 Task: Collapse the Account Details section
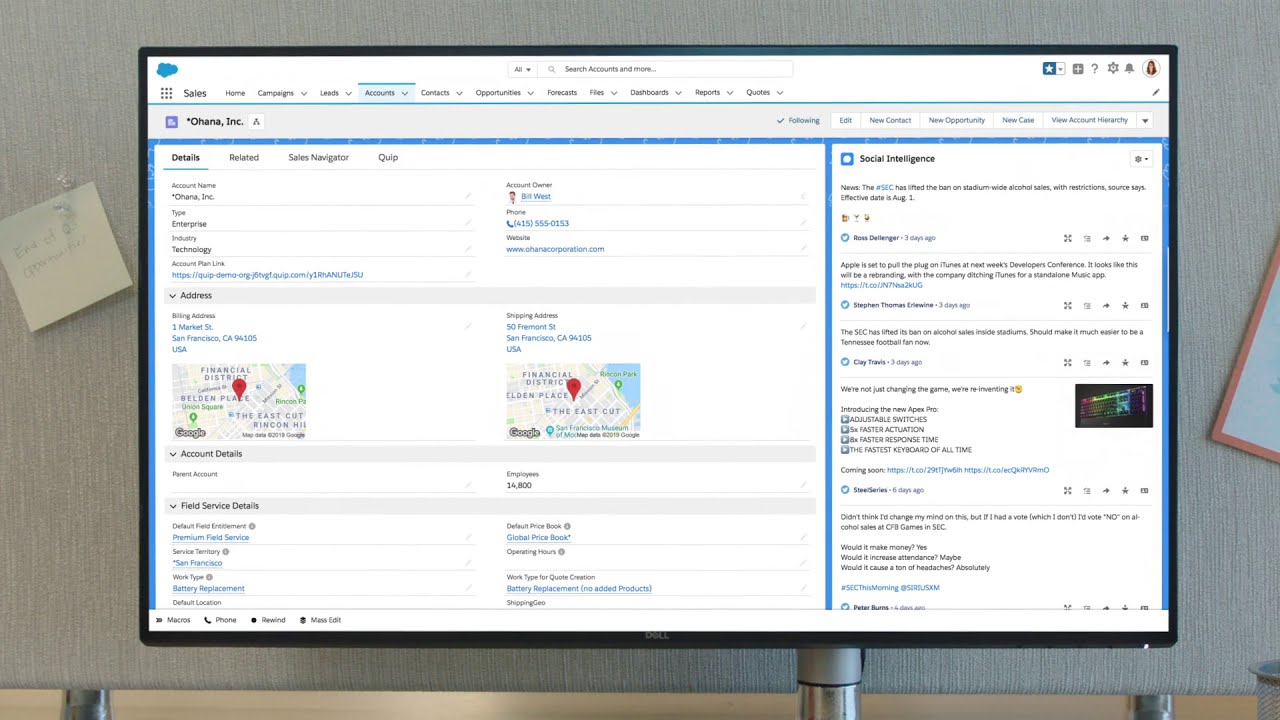click(172, 454)
